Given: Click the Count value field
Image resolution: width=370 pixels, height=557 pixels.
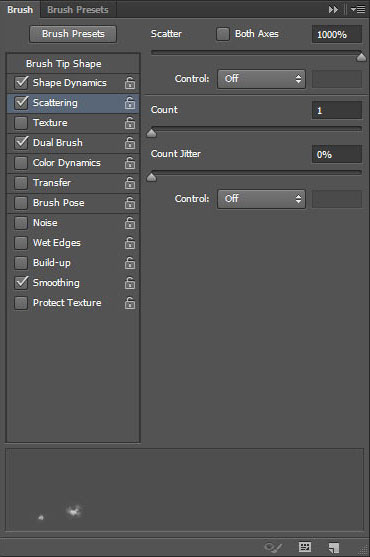Looking at the screenshot, I should (337, 110).
